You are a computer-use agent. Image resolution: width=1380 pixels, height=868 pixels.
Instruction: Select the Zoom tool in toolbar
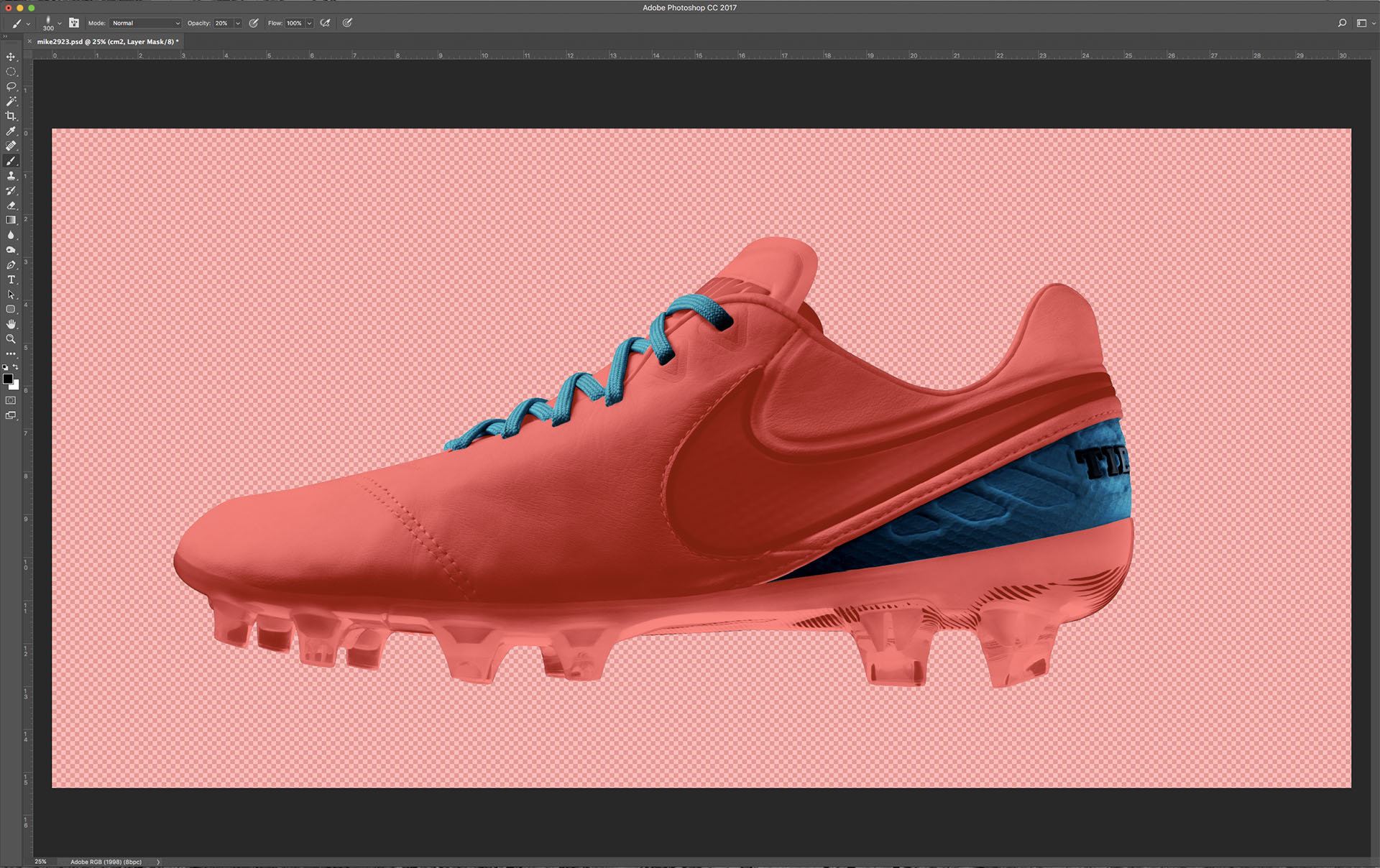11,338
